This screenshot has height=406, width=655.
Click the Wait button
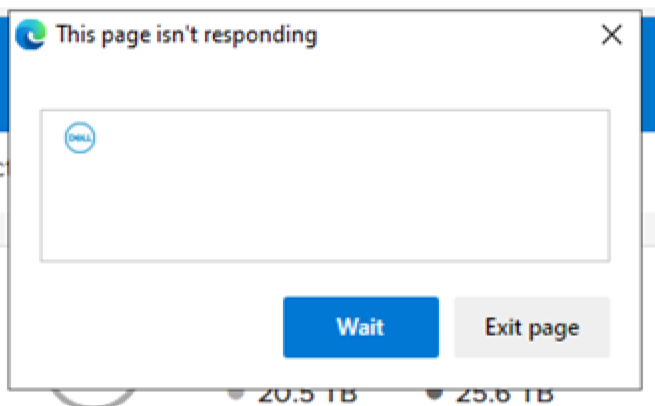[360, 327]
